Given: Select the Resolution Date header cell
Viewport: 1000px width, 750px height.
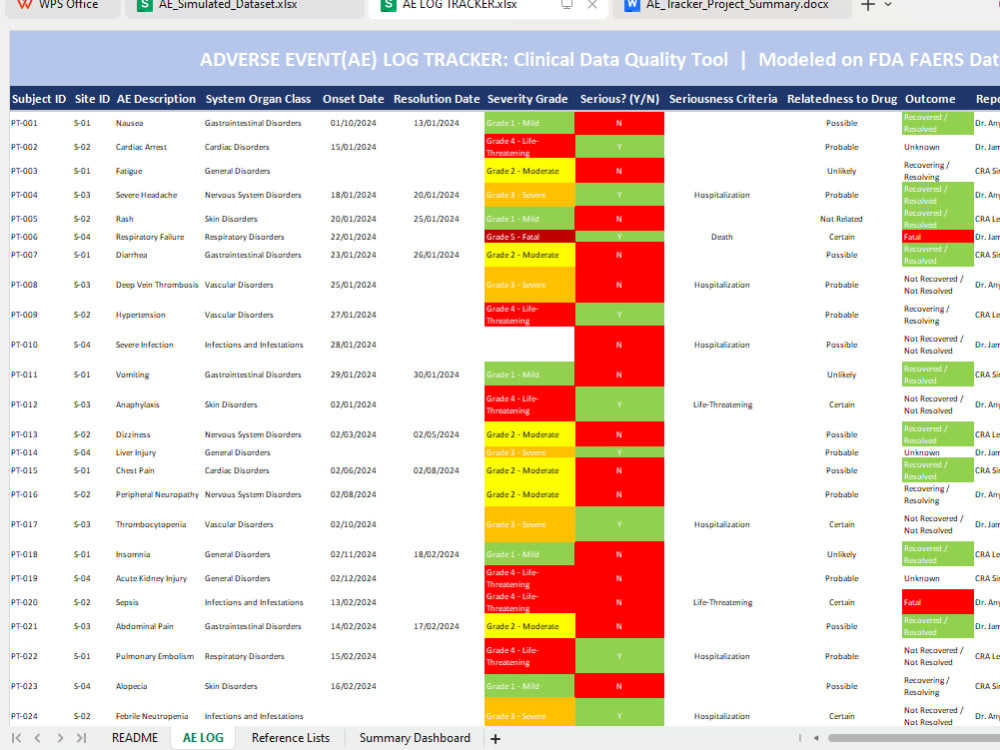Looking at the screenshot, I should pyautogui.click(x=436, y=99).
